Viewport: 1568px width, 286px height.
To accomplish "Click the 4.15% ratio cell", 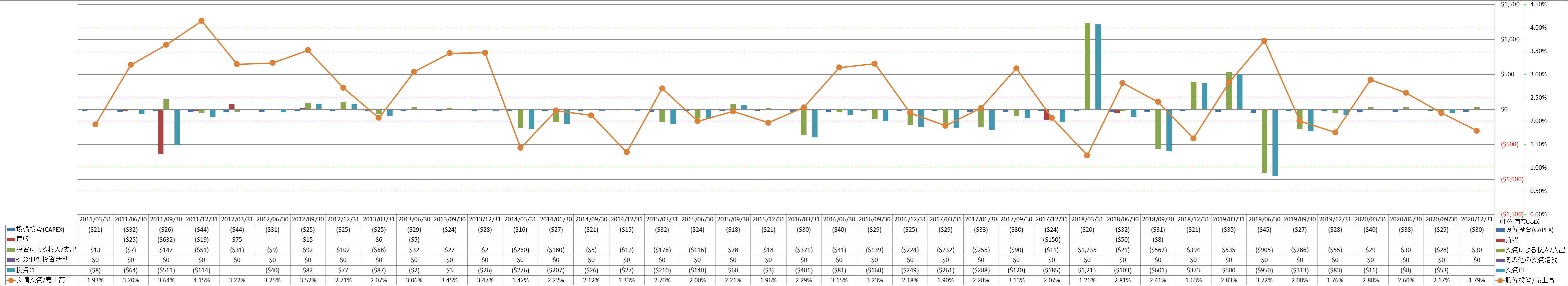I will pos(202,280).
